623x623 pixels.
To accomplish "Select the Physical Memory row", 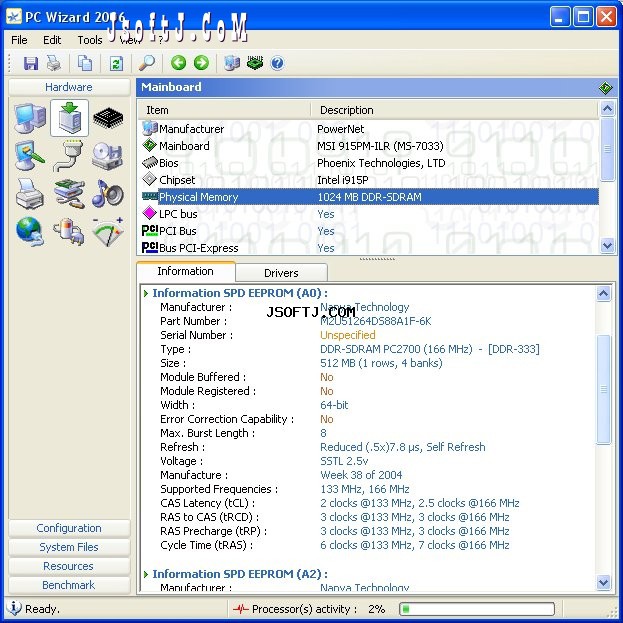I will 369,197.
